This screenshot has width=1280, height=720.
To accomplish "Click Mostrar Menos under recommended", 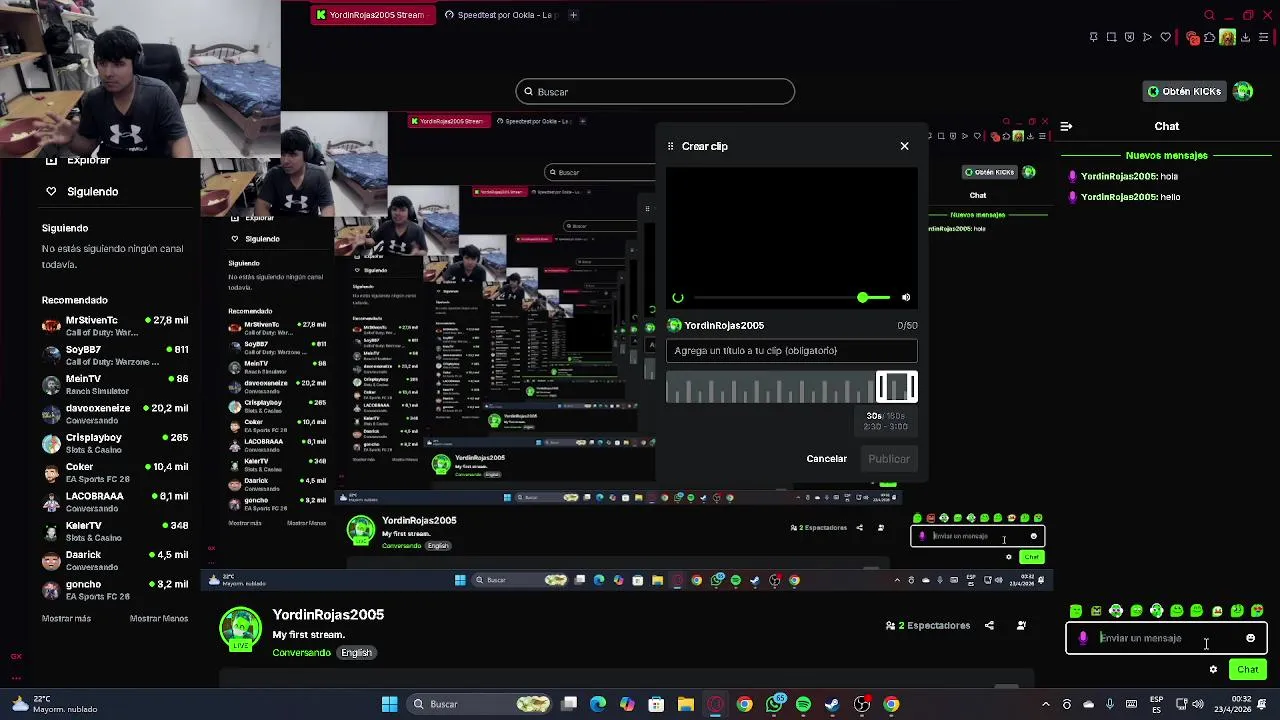I will click(x=158, y=619).
